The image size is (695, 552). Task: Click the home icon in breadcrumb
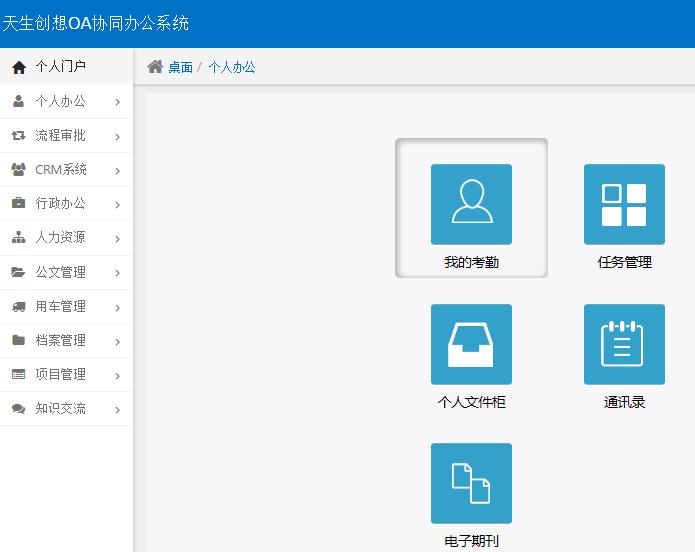click(x=155, y=67)
